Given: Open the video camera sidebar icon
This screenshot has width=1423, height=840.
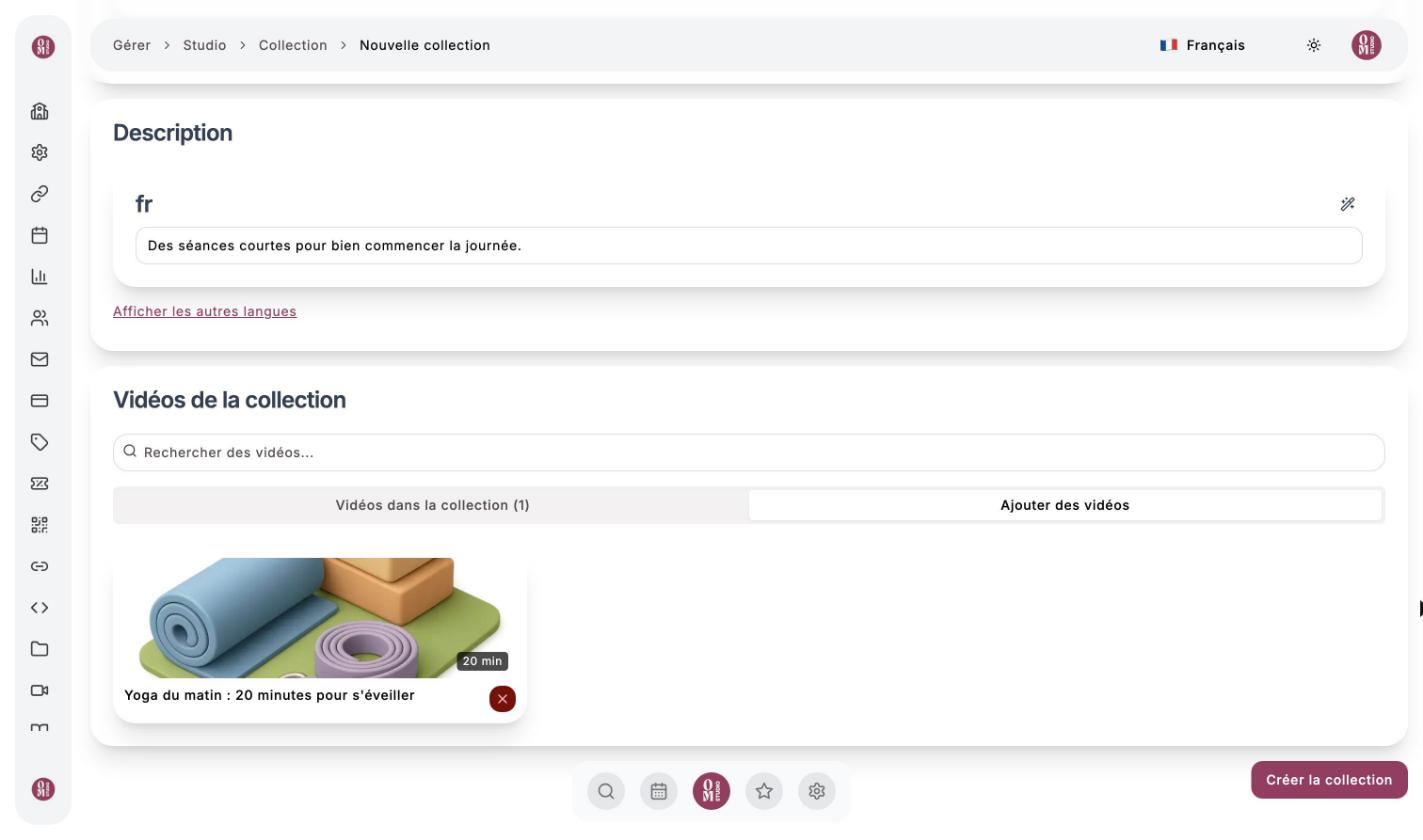Looking at the screenshot, I should (40, 690).
